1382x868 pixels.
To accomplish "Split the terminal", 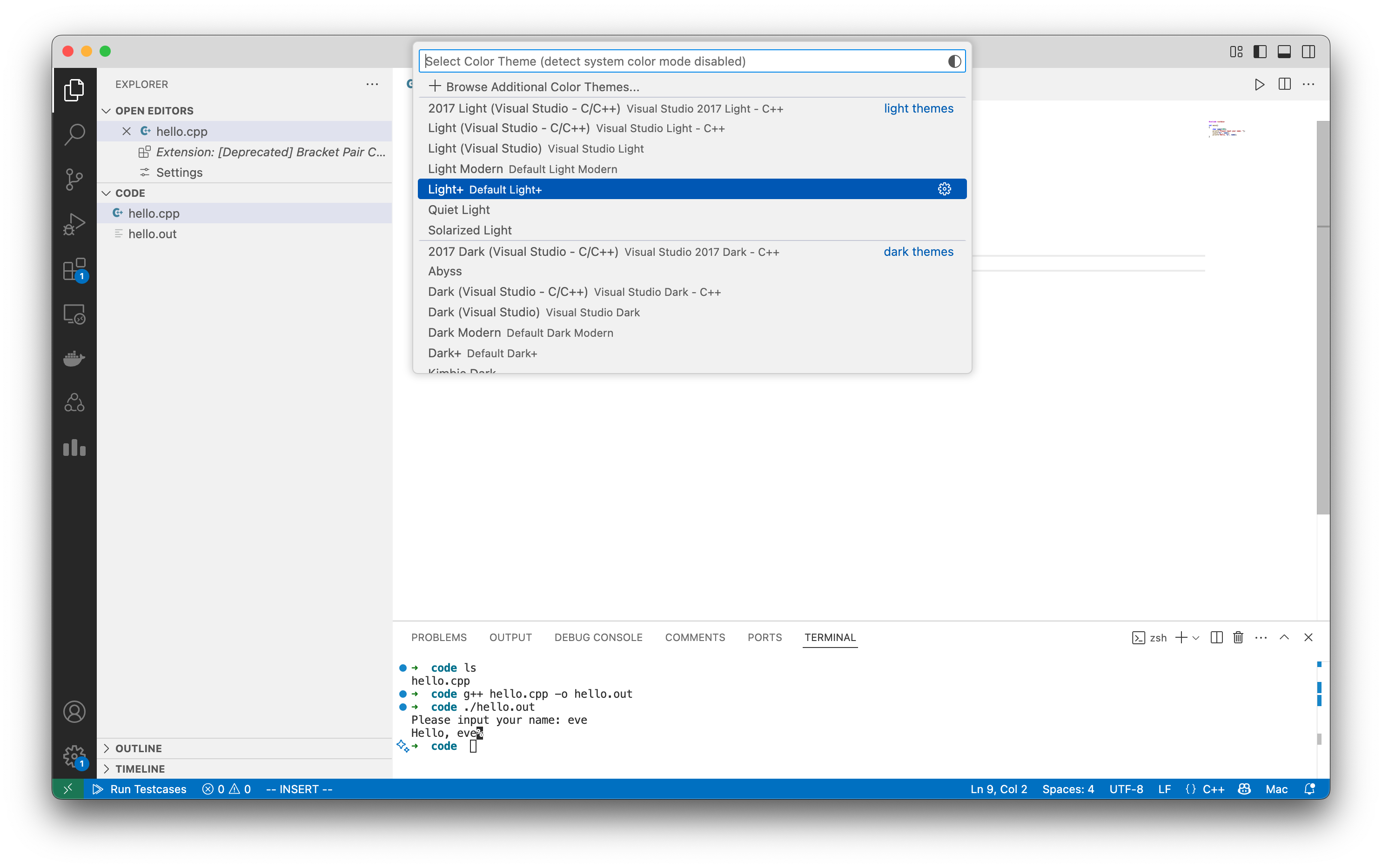I will [1216, 637].
